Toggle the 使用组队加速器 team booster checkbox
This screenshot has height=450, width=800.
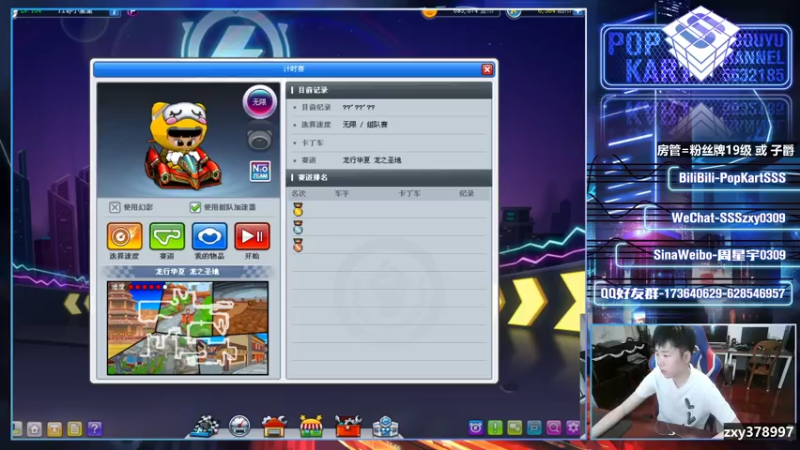195,207
